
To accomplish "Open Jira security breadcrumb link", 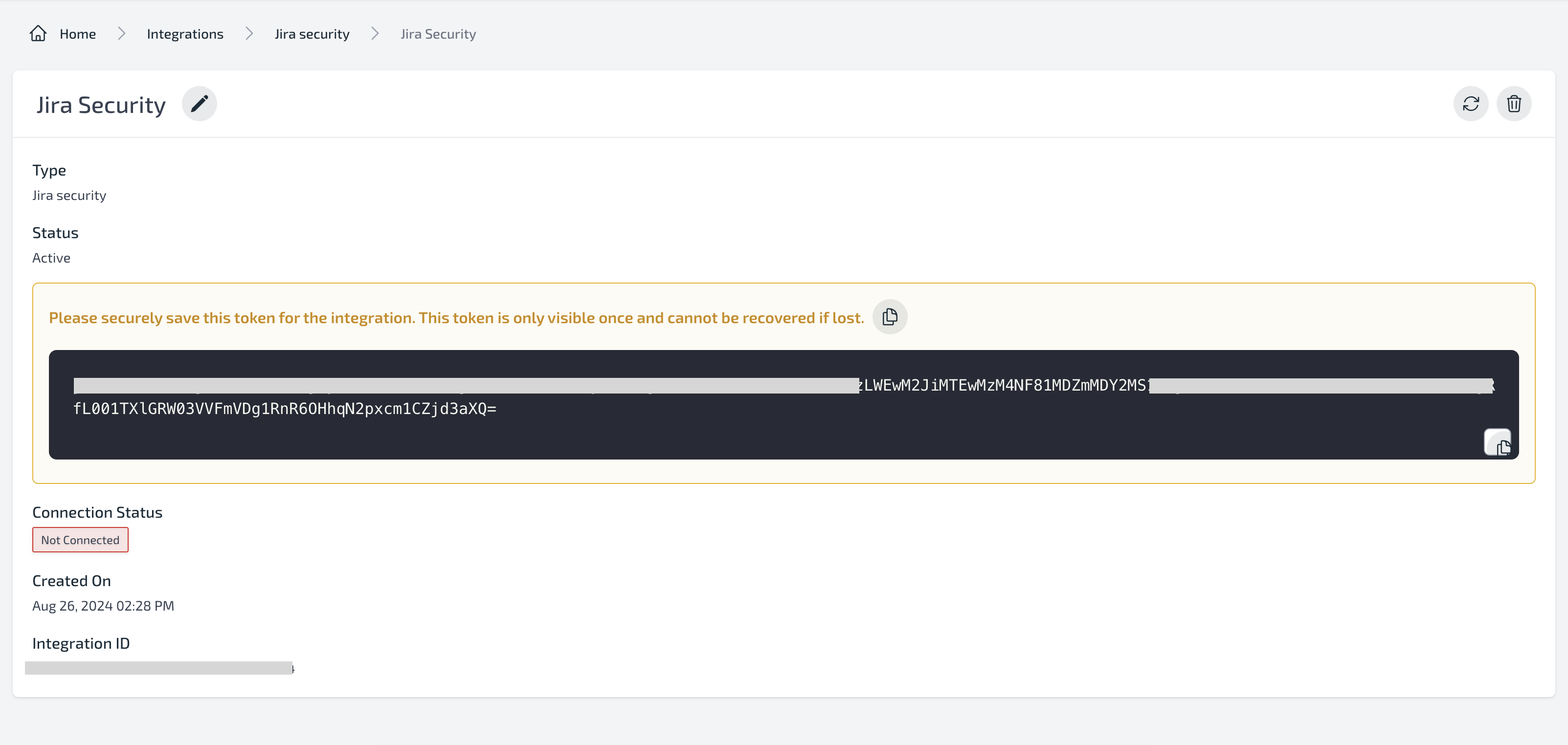I will pos(312,34).
